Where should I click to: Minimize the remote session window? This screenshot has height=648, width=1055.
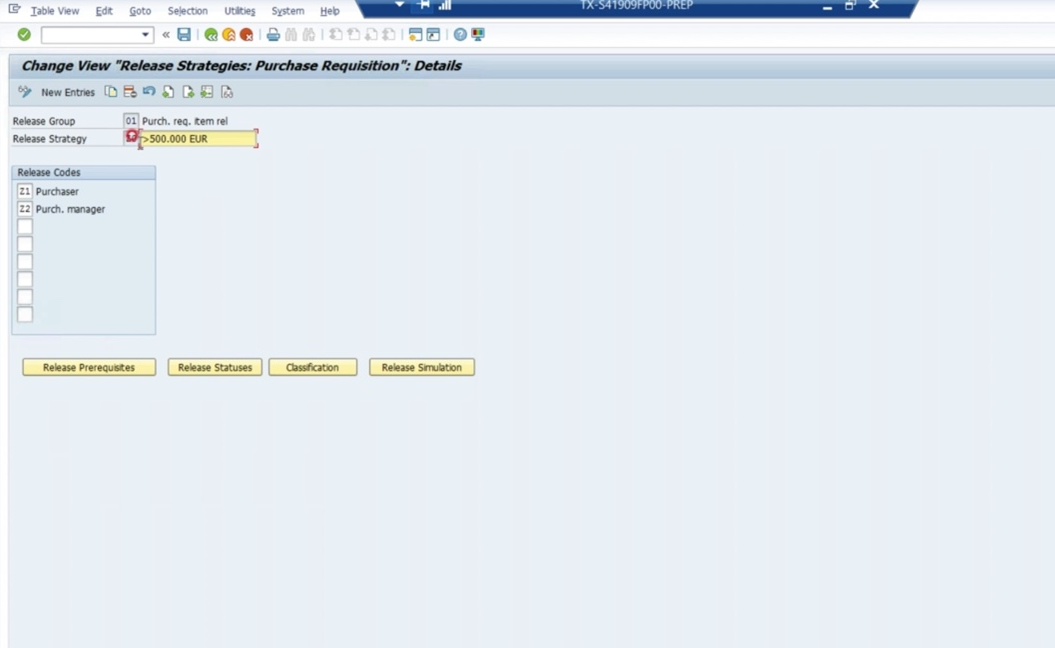tap(828, 6)
